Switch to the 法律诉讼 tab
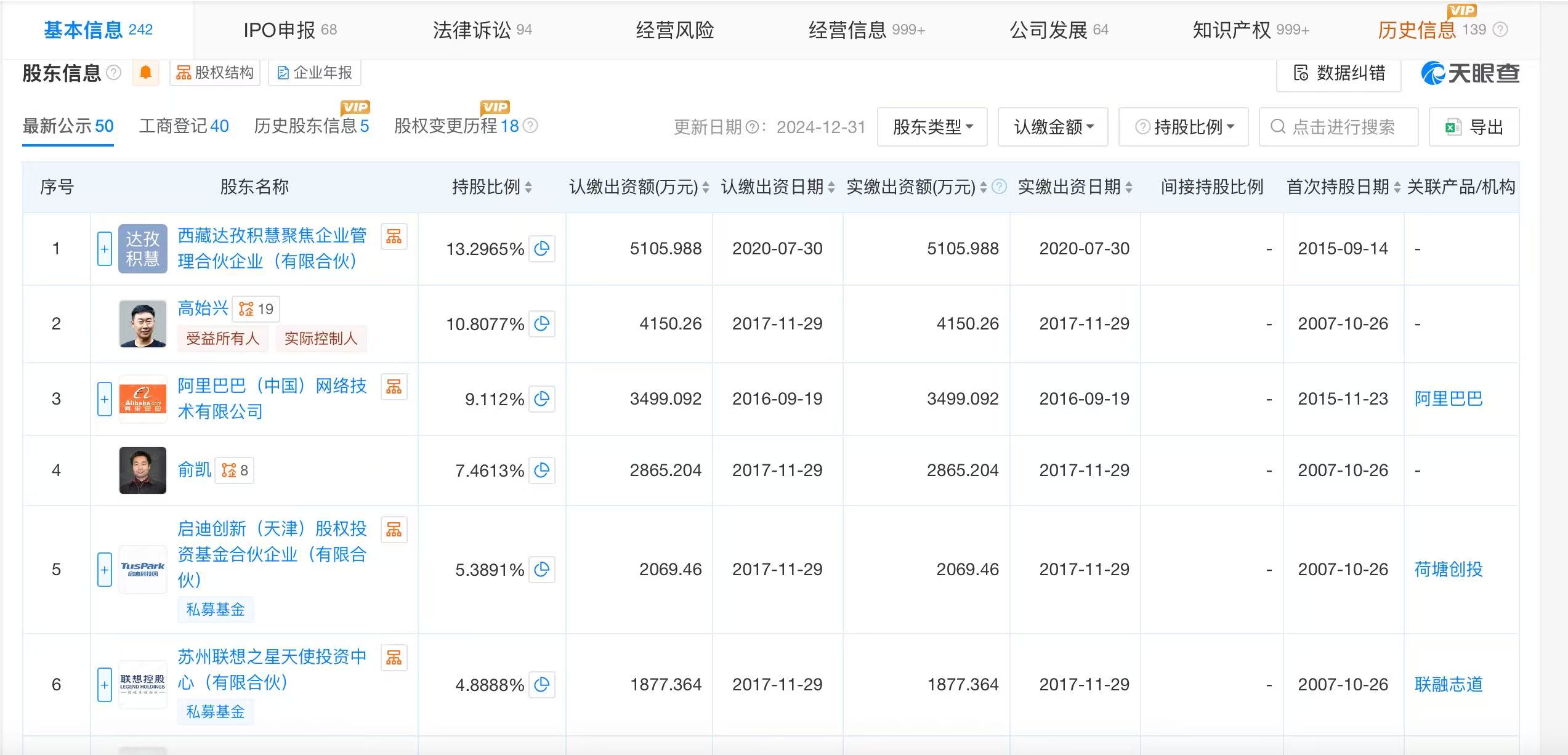 tap(482, 30)
